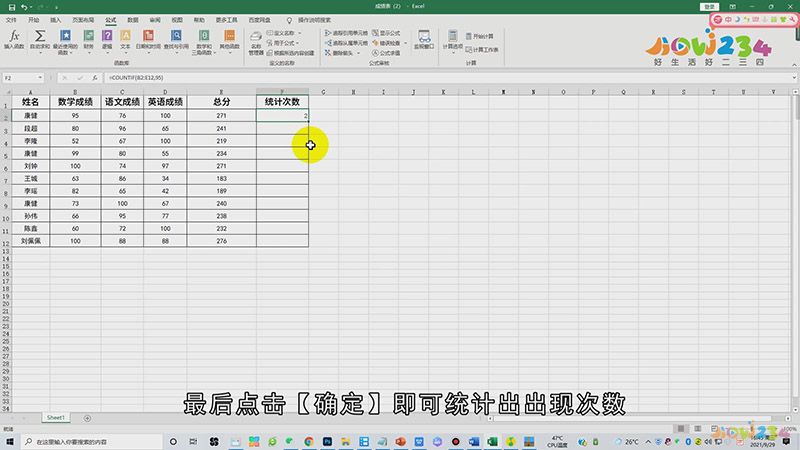Open the File tab

pos(11,20)
